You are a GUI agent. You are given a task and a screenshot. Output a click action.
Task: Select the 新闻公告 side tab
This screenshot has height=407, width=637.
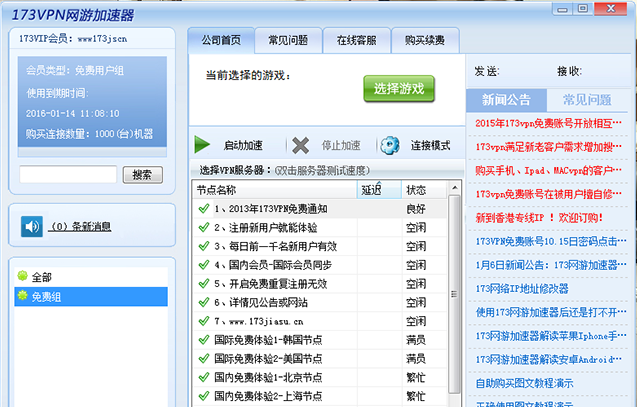(506, 100)
